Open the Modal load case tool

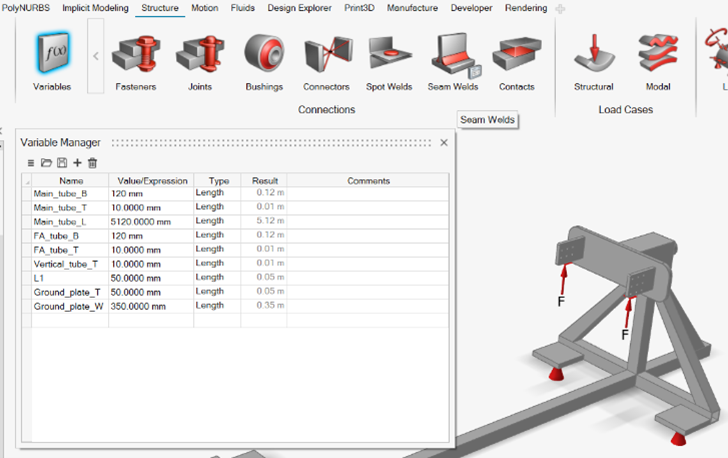click(x=658, y=53)
